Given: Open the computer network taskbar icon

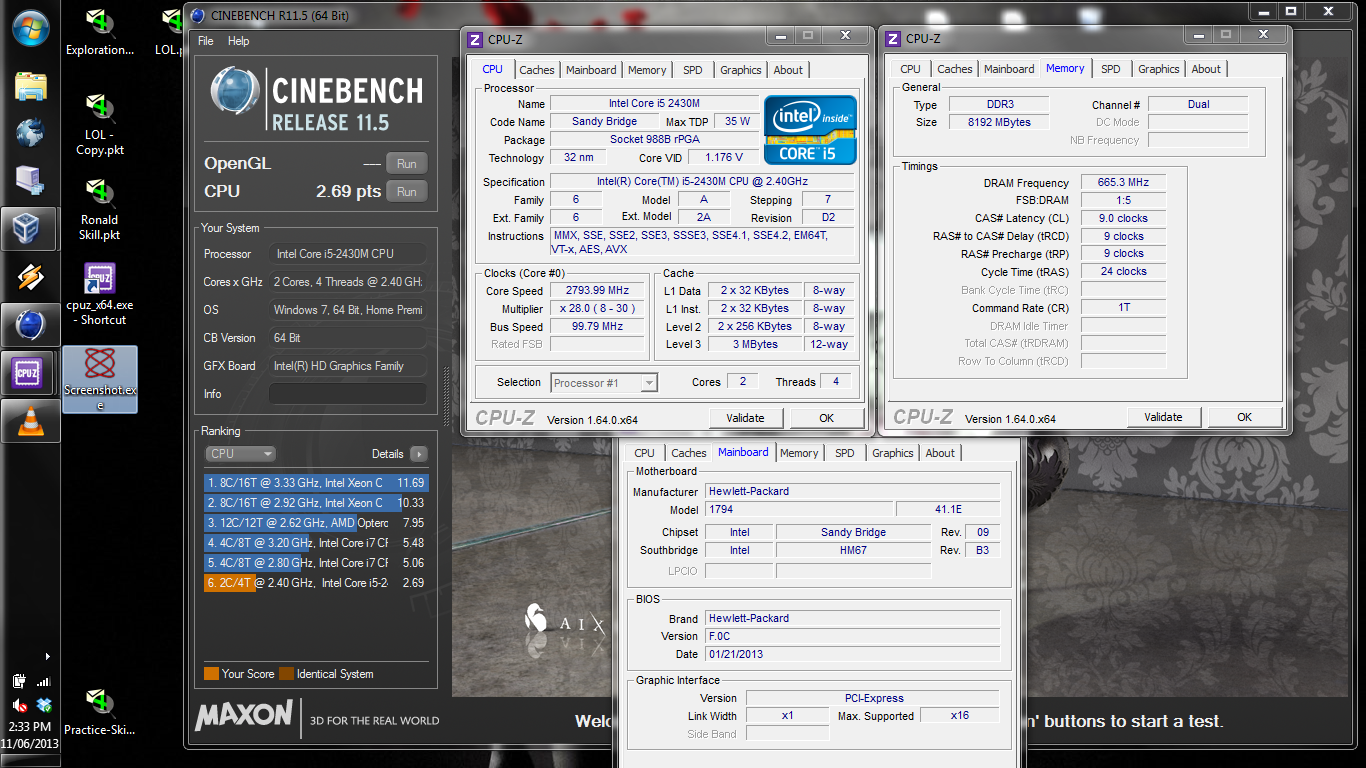Looking at the screenshot, I should click(30, 179).
